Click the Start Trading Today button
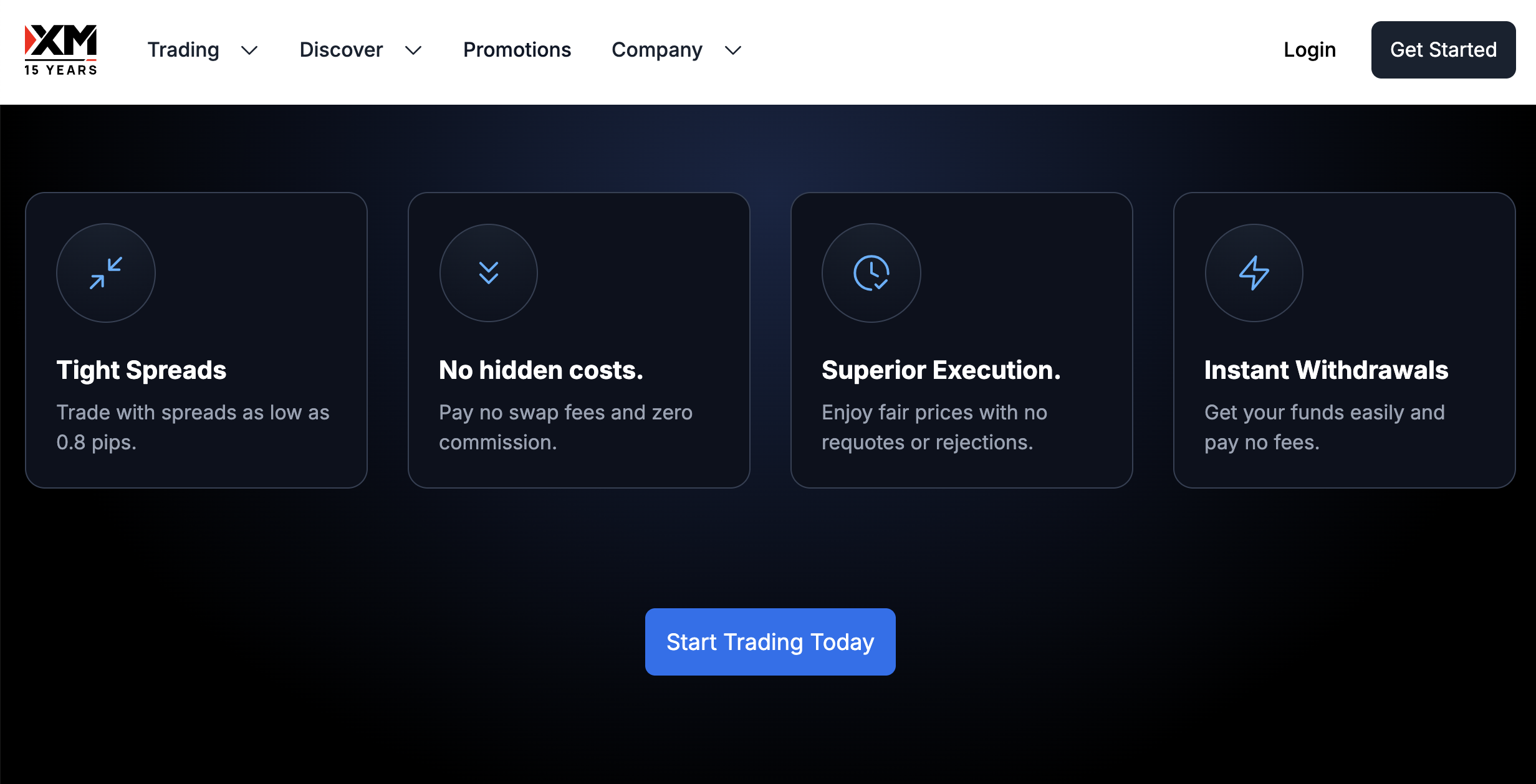The image size is (1536, 784). 770,642
